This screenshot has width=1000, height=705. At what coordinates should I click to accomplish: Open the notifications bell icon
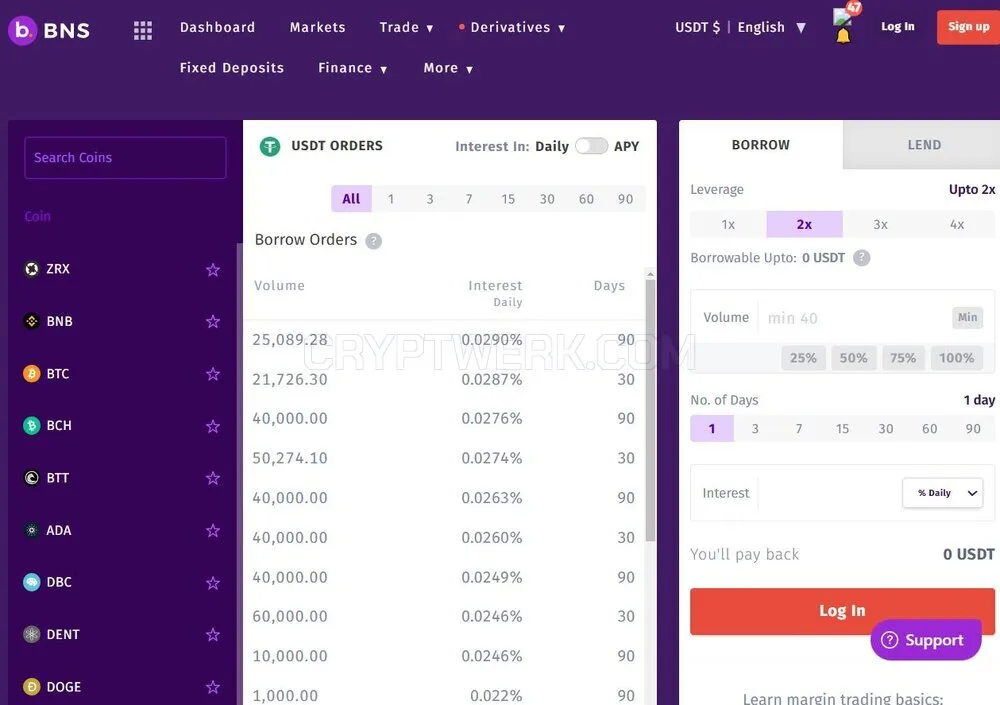(842, 36)
